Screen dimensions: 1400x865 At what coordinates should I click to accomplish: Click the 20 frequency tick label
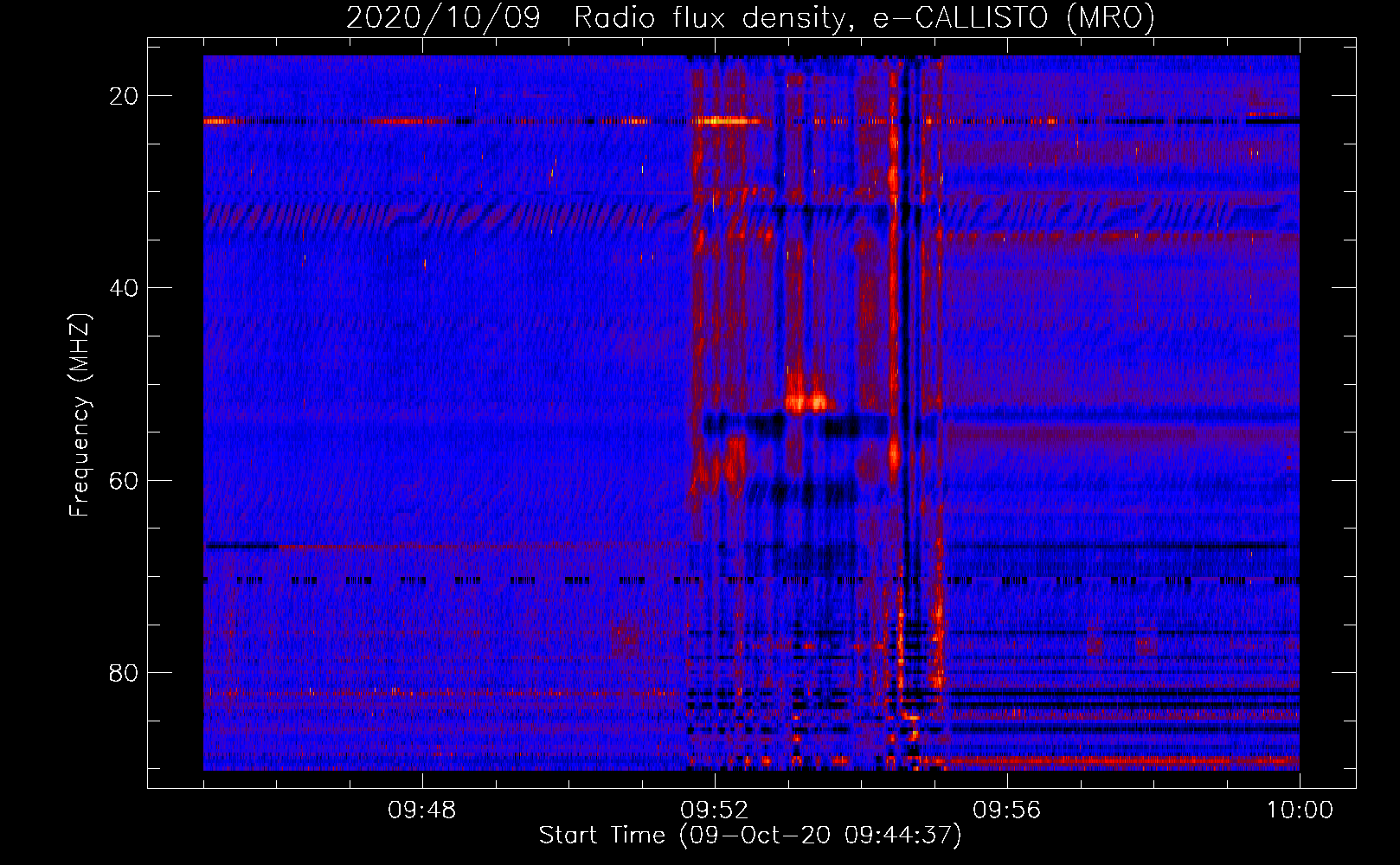[x=124, y=96]
